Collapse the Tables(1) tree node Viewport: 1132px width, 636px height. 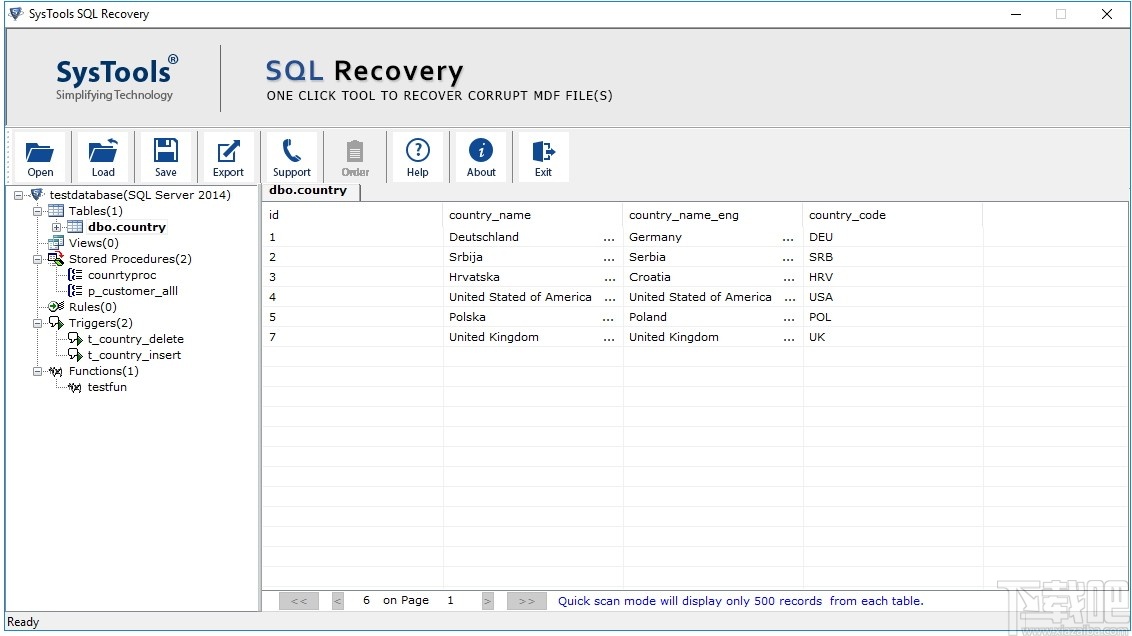(36, 211)
